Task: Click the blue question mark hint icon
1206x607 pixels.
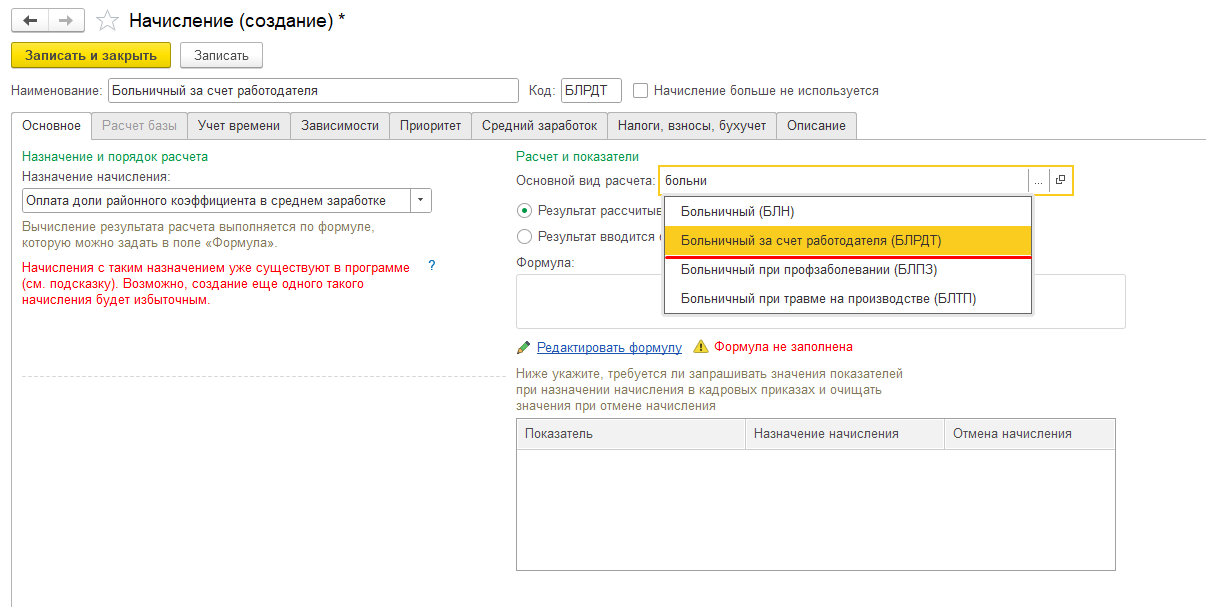Action: click(x=432, y=266)
